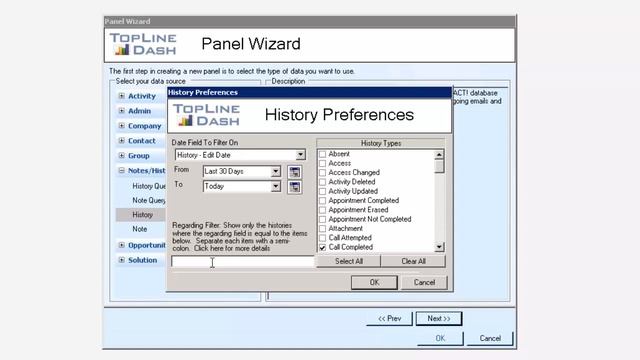Open the regarding filter details help text

pyautogui.click(x=232, y=248)
